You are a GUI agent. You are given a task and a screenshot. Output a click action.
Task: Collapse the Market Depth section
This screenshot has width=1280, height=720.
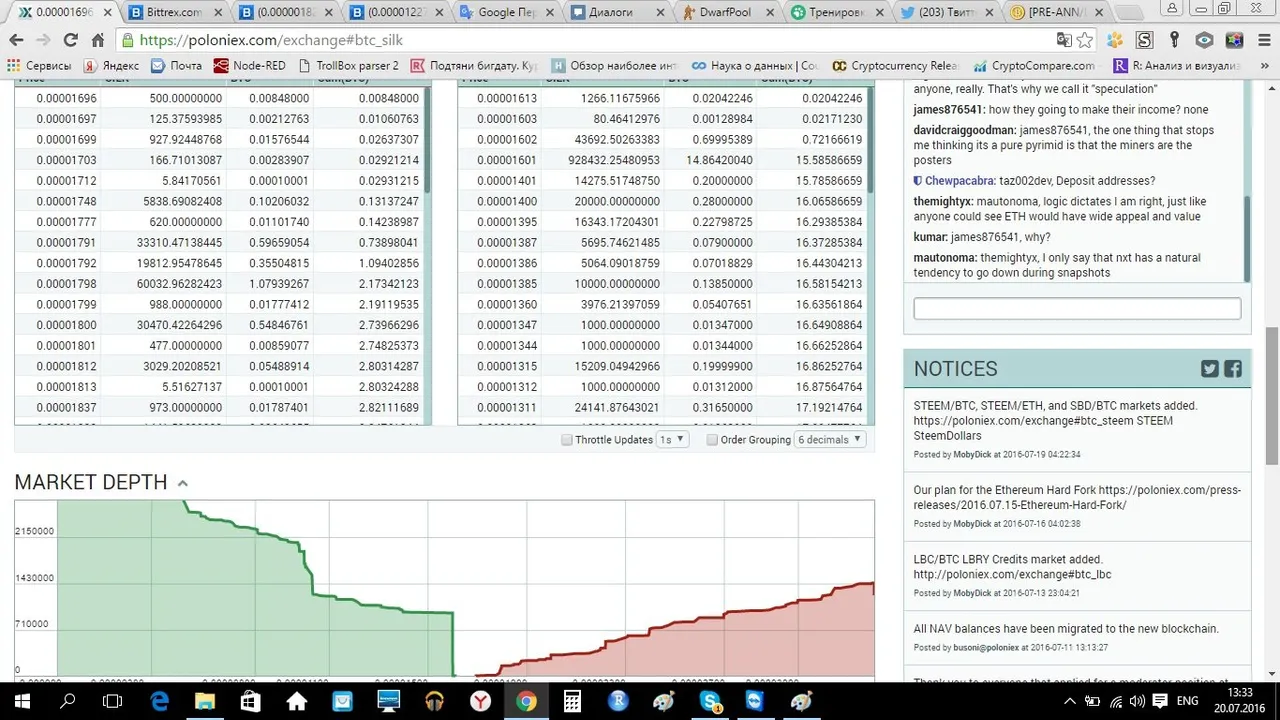[x=182, y=483]
